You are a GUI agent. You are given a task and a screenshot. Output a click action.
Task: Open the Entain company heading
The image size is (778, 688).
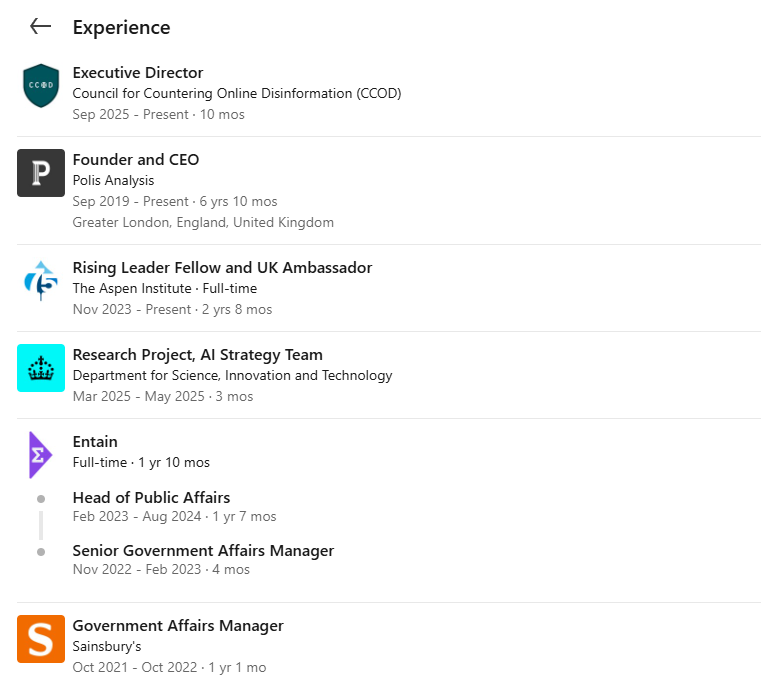click(x=95, y=441)
